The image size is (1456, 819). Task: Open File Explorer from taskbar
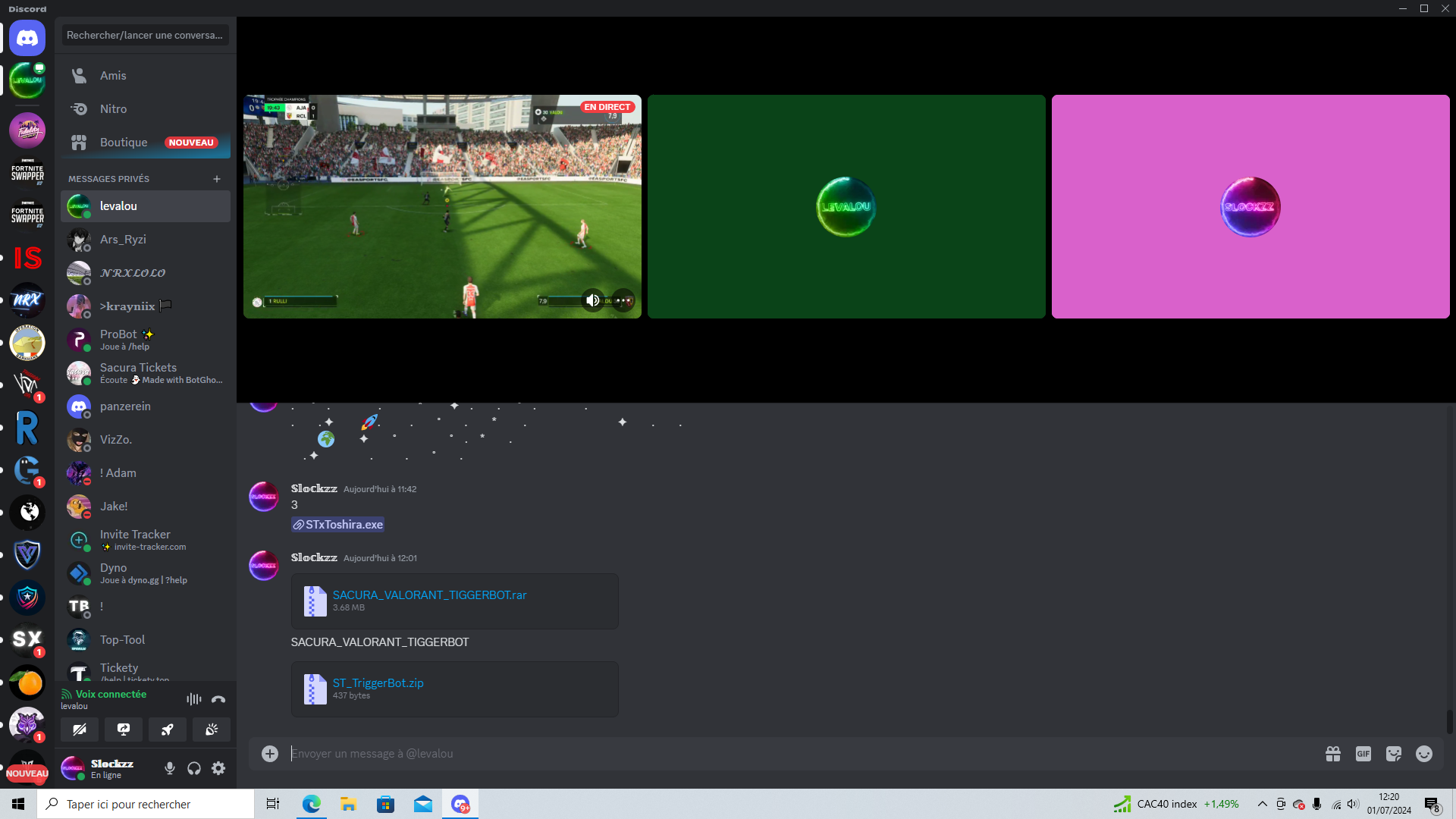(348, 804)
